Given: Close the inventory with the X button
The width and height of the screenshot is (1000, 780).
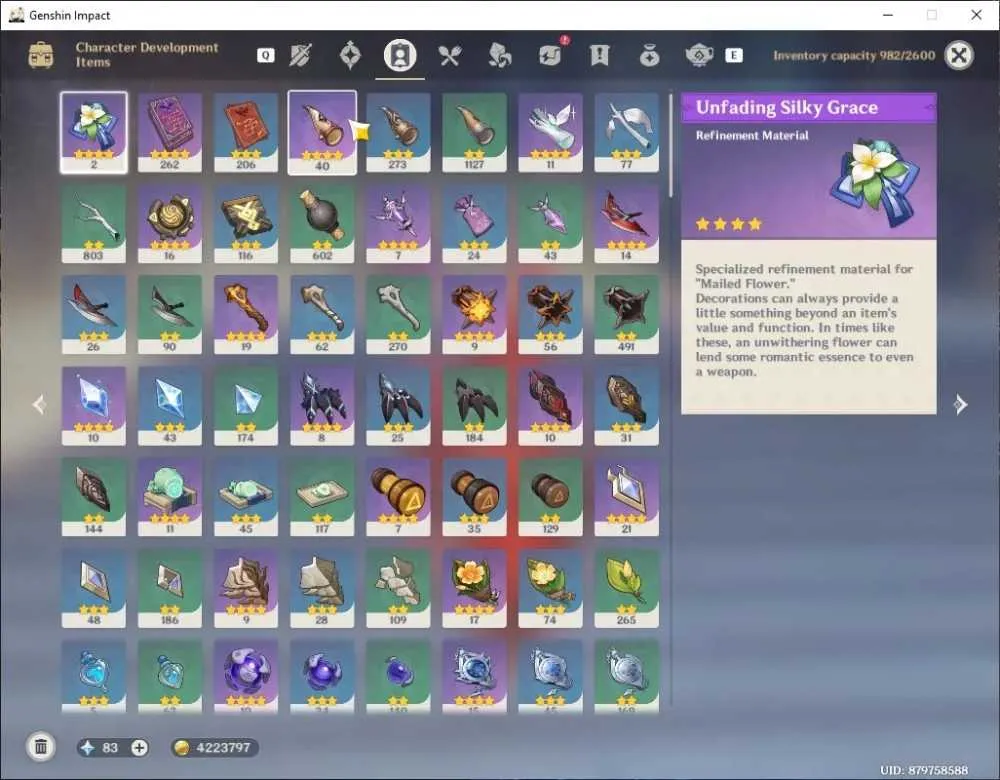Looking at the screenshot, I should click(x=959, y=55).
